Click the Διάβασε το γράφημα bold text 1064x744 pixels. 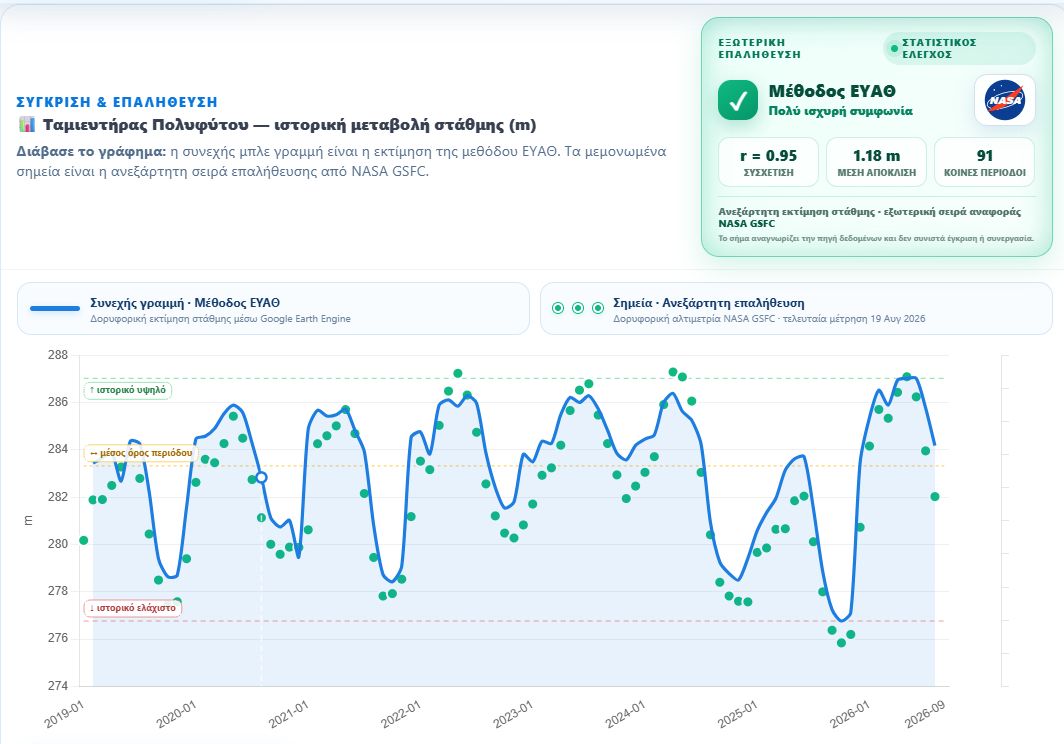tap(91, 151)
